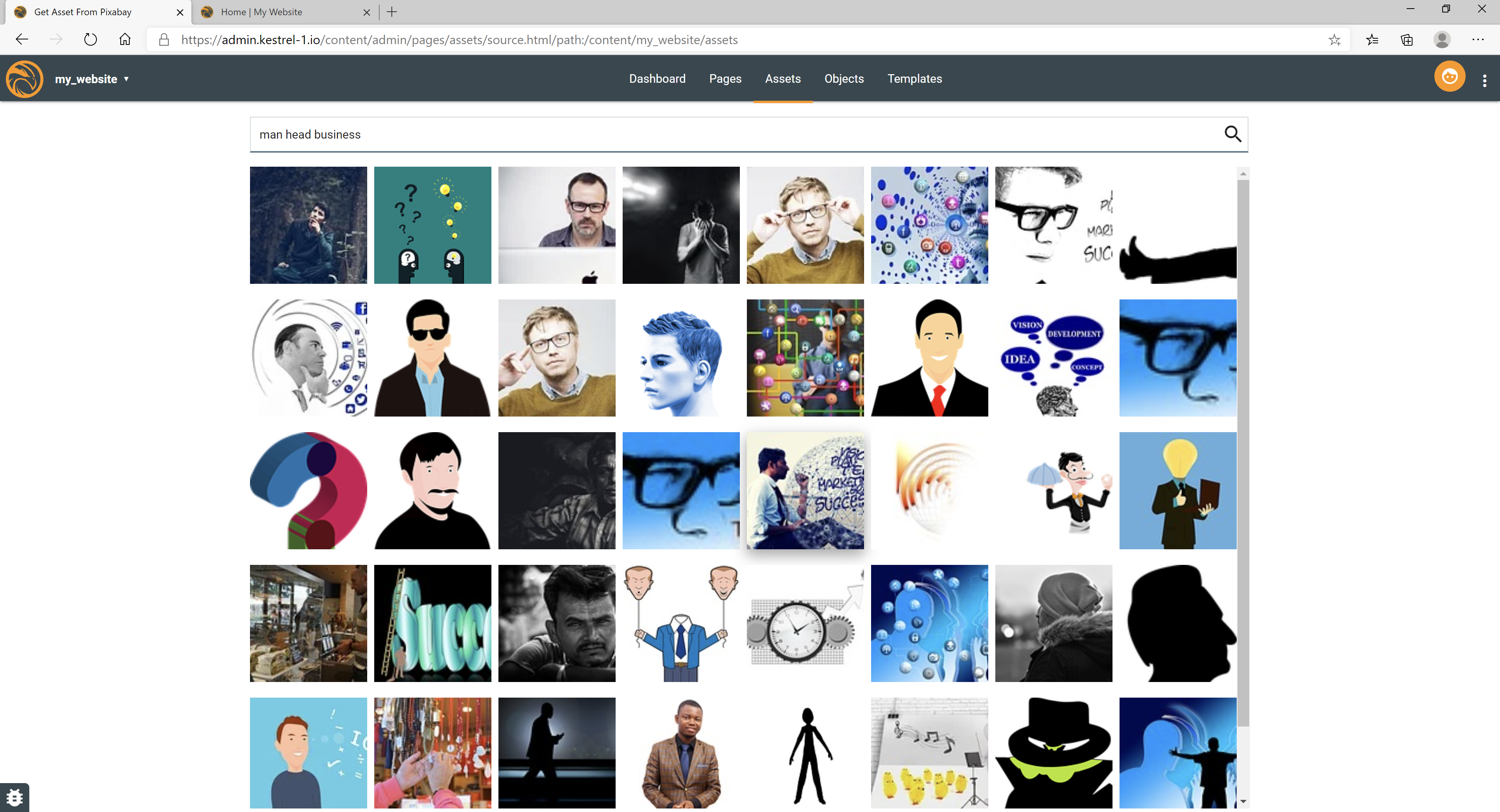Open the browser Collections icon
Image resolution: width=1500 pixels, height=812 pixels.
[x=1407, y=39]
